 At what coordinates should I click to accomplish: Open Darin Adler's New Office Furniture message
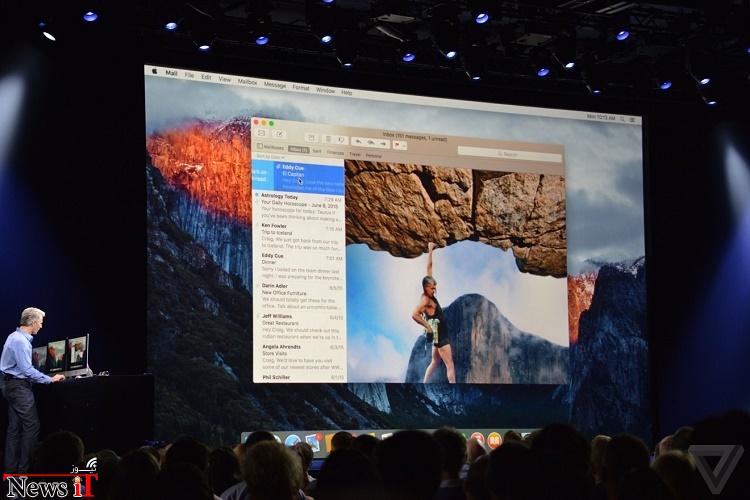[298, 297]
